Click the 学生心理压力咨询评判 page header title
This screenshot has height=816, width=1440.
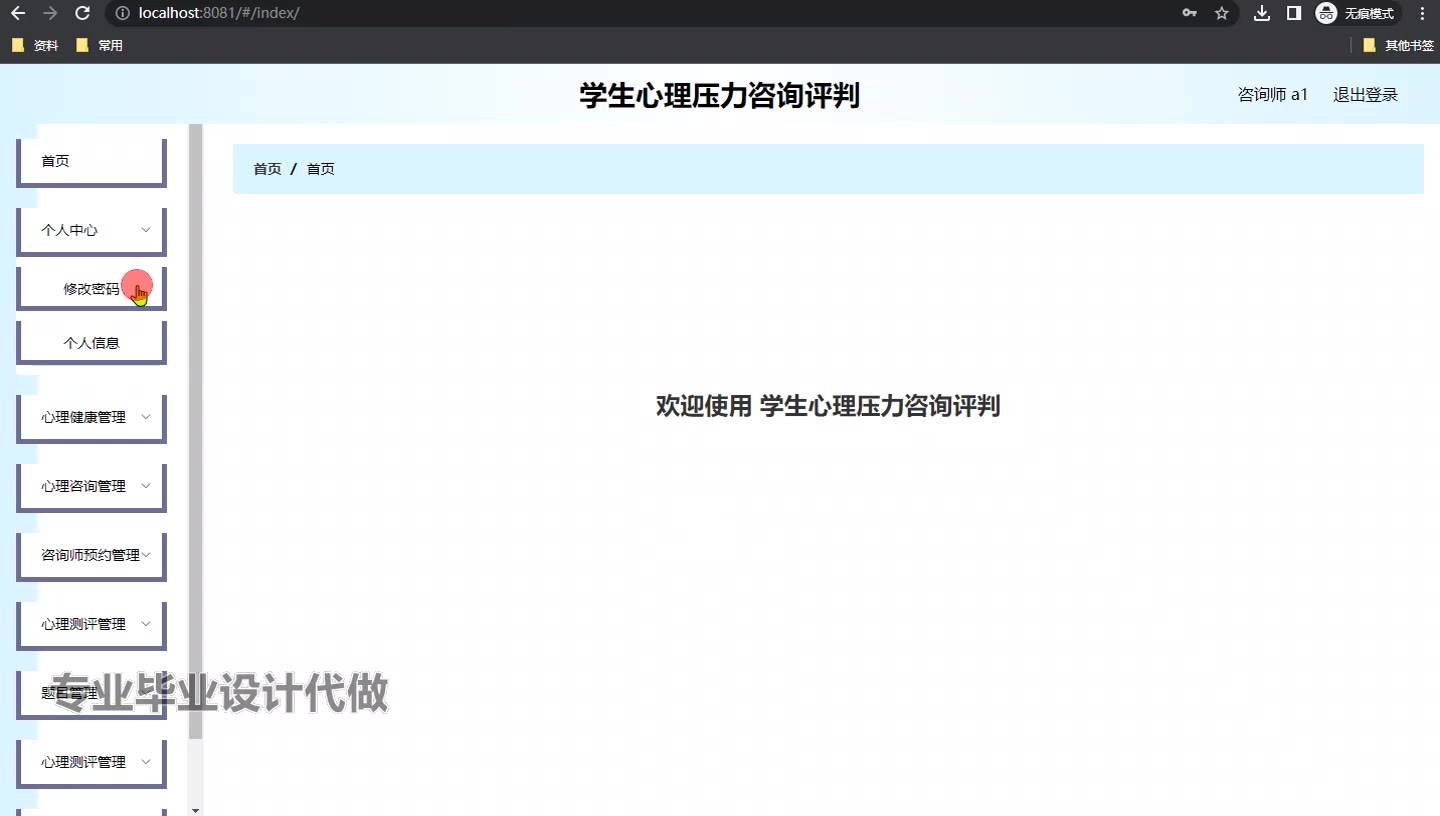[720, 96]
